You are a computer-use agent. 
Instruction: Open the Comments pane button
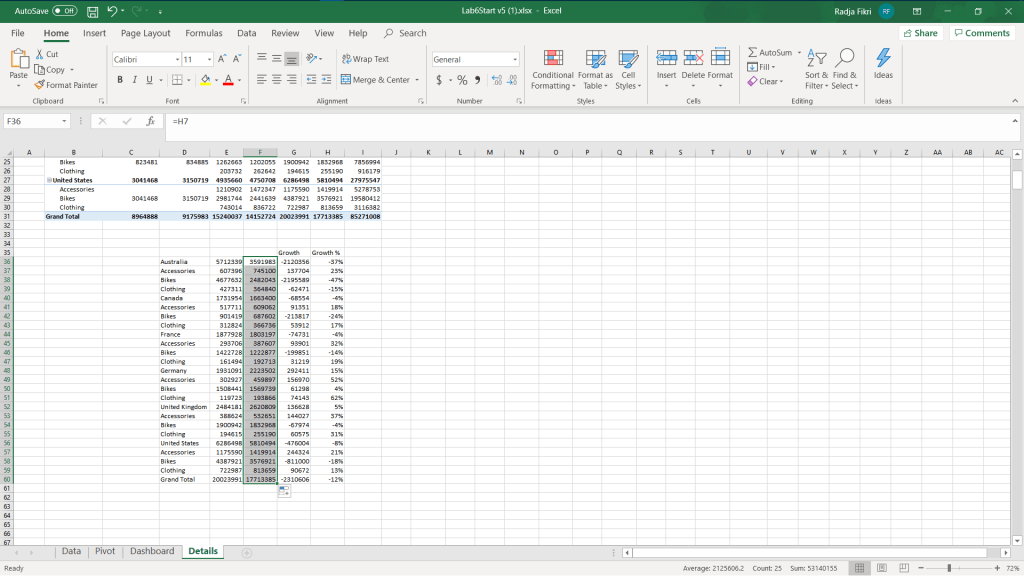click(x=981, y=33)
